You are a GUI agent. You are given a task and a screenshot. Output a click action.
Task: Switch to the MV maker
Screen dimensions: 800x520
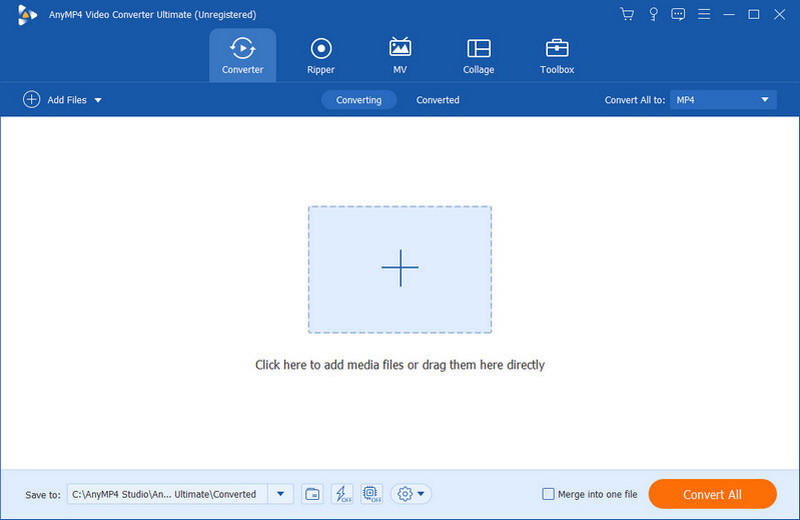coord(400,55)
